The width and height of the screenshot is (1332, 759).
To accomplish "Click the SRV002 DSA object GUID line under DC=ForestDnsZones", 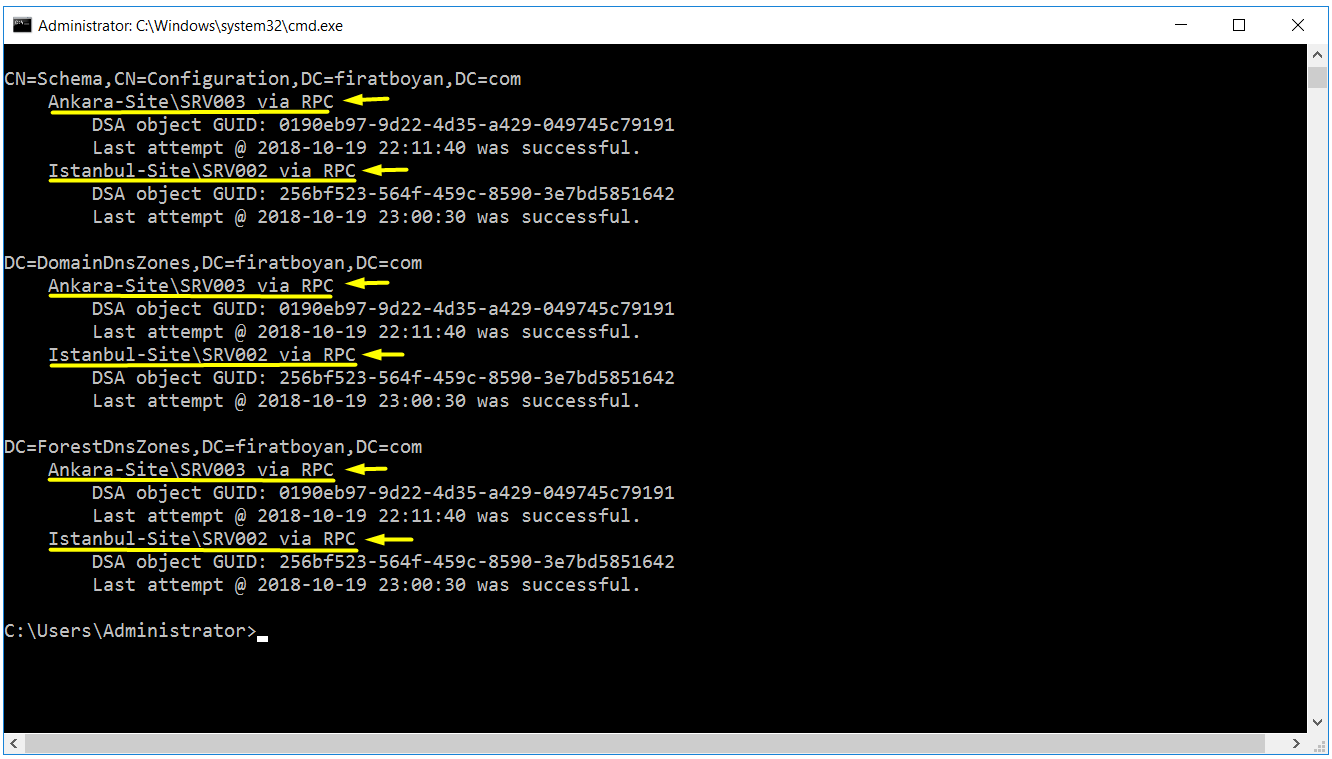I will pos(383,562).
